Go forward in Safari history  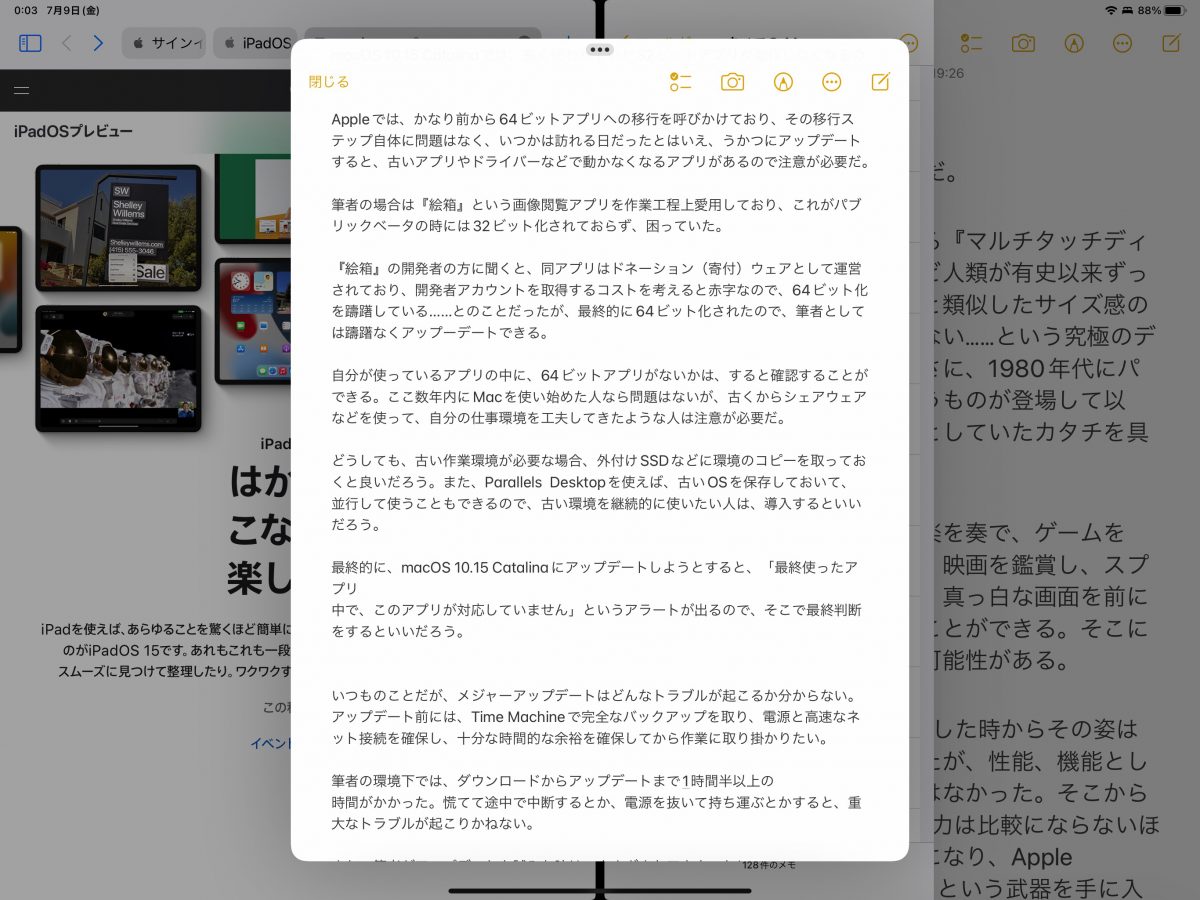pyautogui.click(x=98, y=43)
